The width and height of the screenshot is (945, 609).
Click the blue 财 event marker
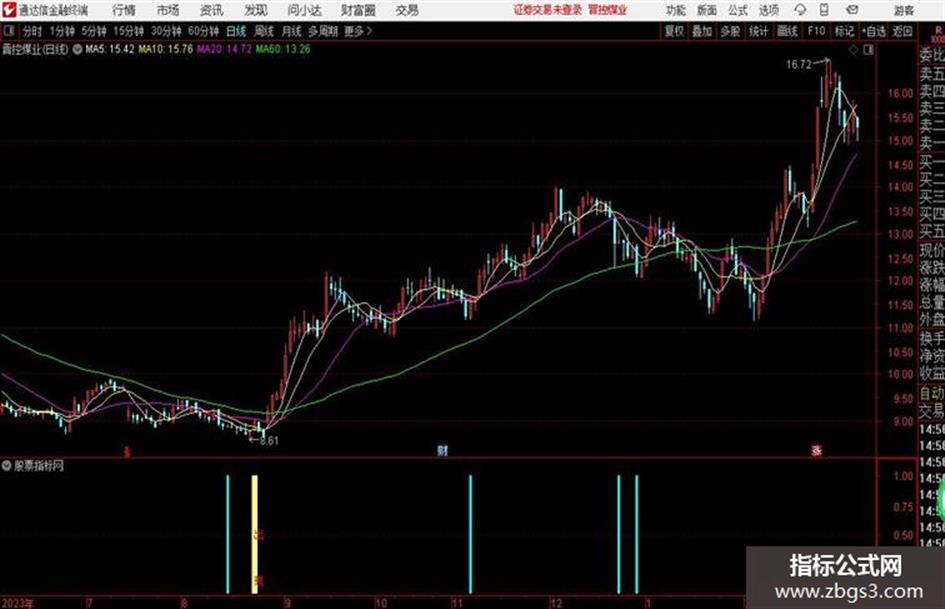(x=443, y=450)
